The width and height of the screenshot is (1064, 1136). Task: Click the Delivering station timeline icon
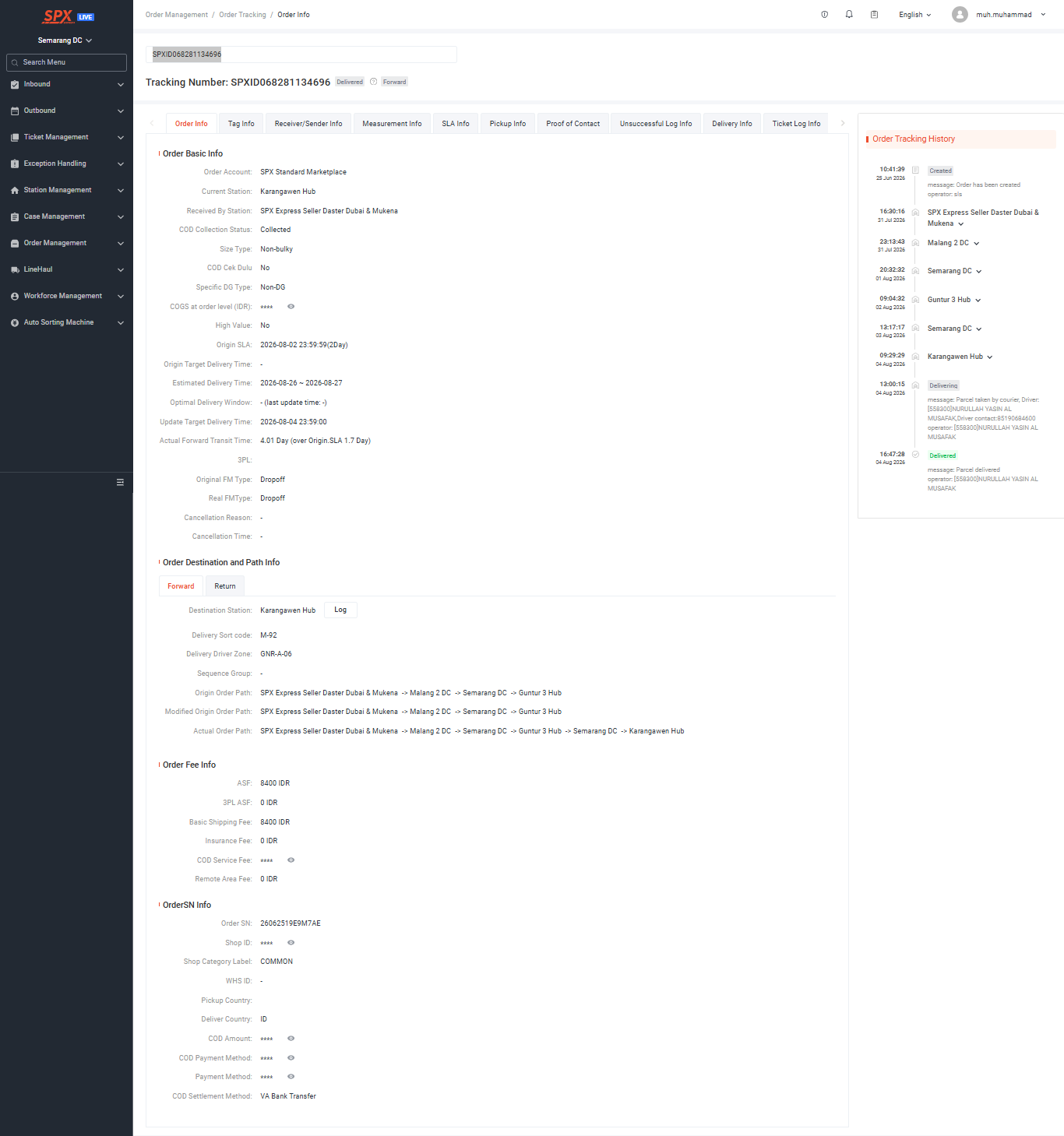click(x=915, y=385)
